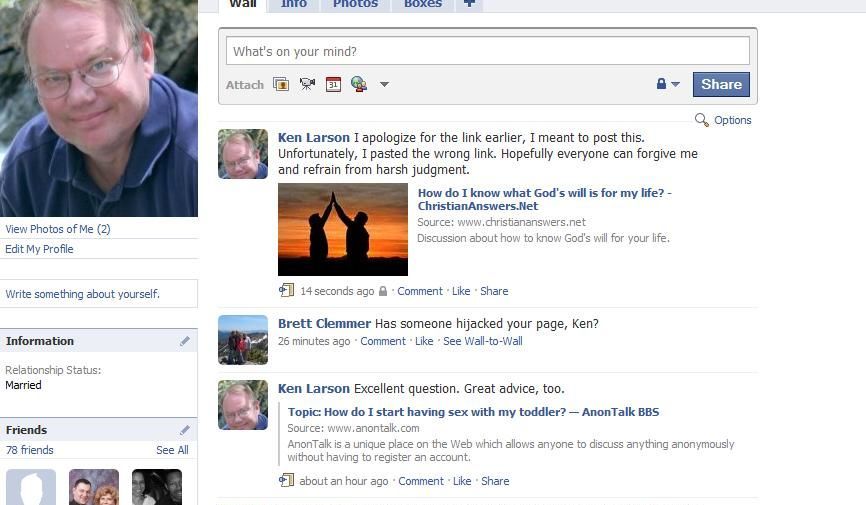Viewport: 866px width, 505px height.
Task: Attach a link using the globe icon
Action: 359,85
